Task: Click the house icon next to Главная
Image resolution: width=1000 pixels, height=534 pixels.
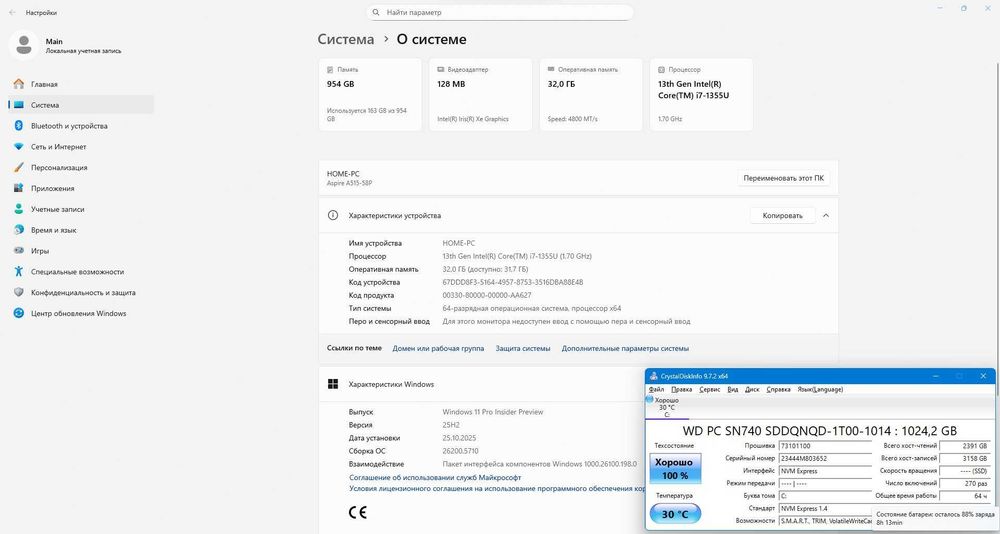Action: coord(18,85)
